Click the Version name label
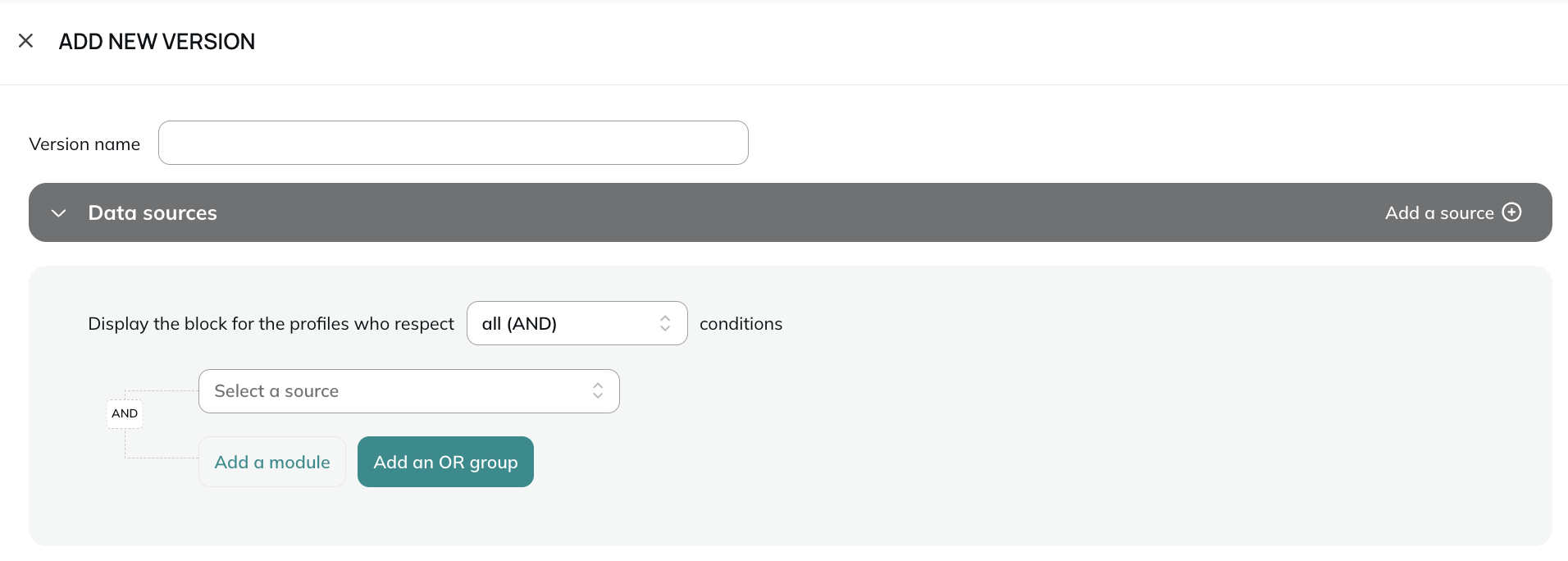 tap(84, 144)
